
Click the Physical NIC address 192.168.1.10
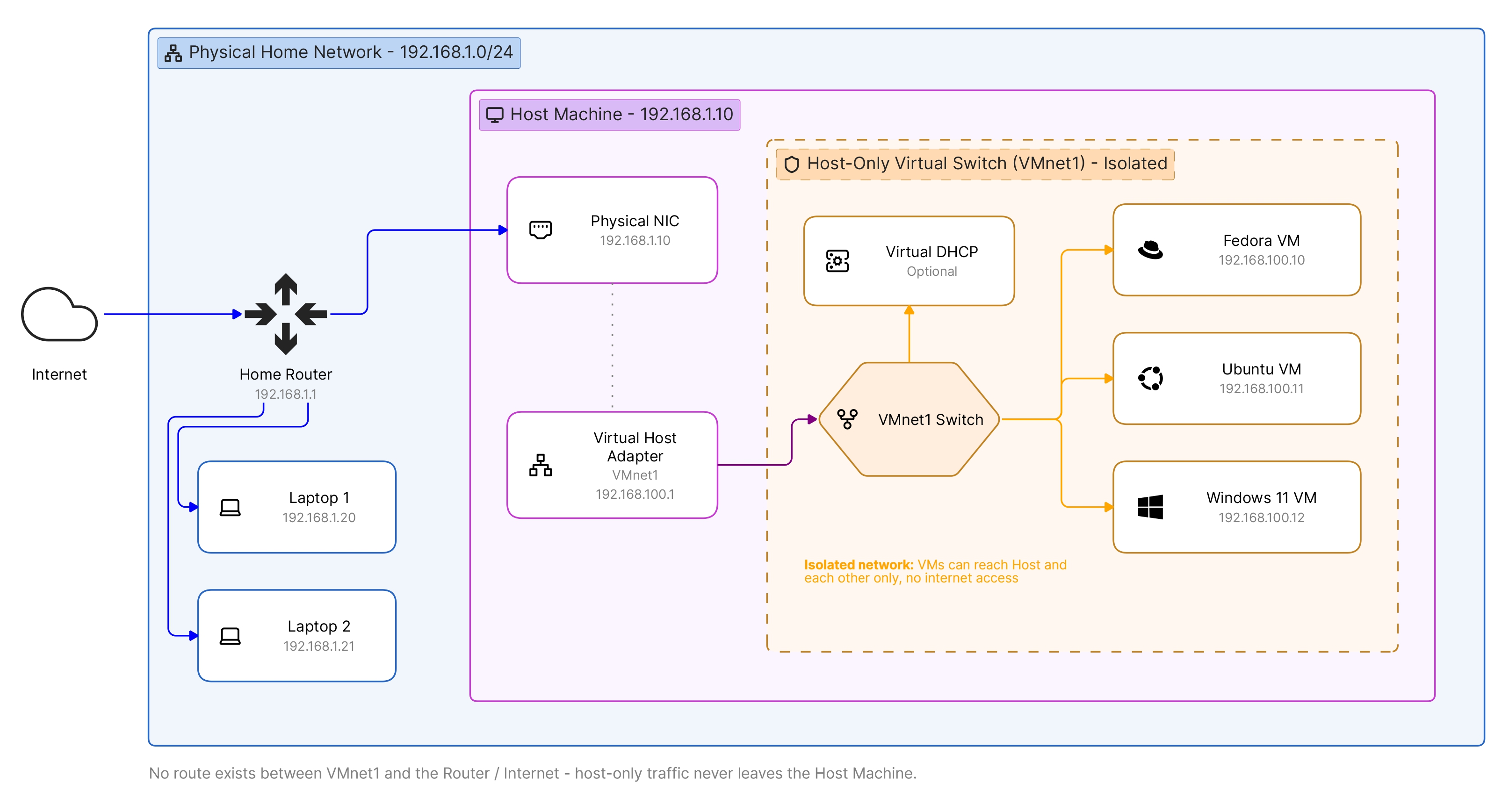(x=635, y=240)
